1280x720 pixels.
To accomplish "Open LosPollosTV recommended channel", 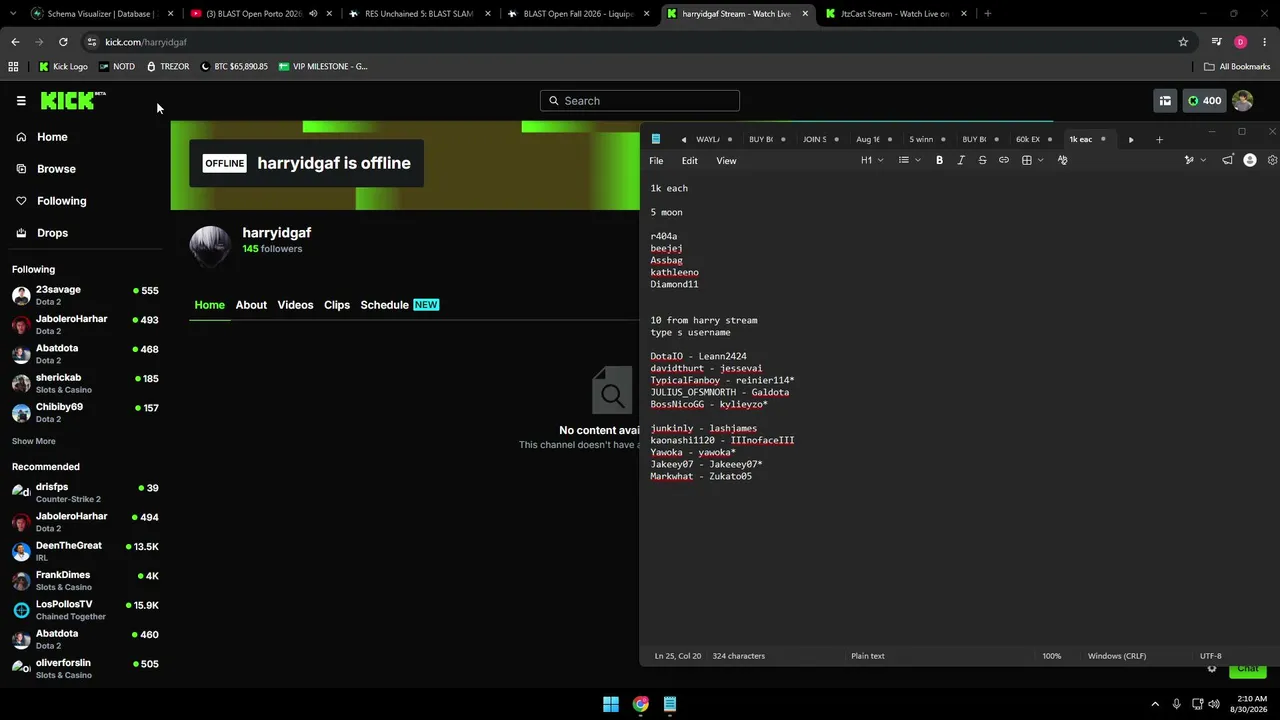I will (85, 610).
